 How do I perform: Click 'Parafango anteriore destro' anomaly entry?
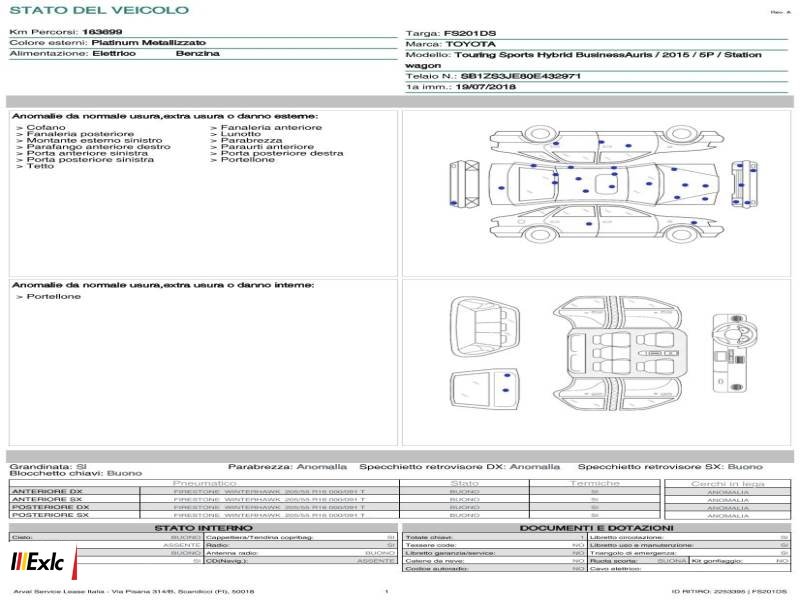pos(98,146)
